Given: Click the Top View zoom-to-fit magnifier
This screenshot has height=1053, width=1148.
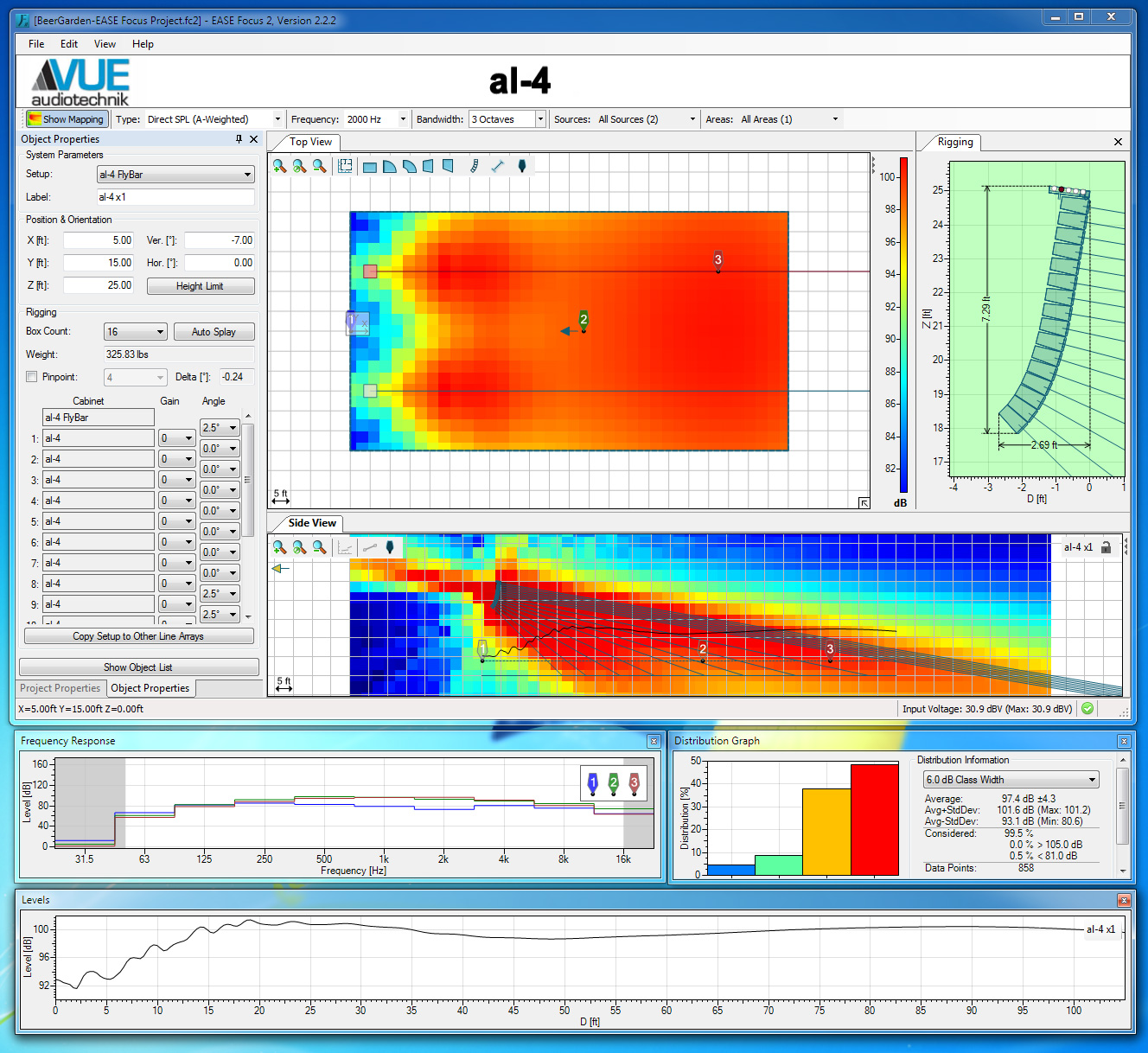Looking at the screenshot, I should pyautogui.click(x=299, y=166).
